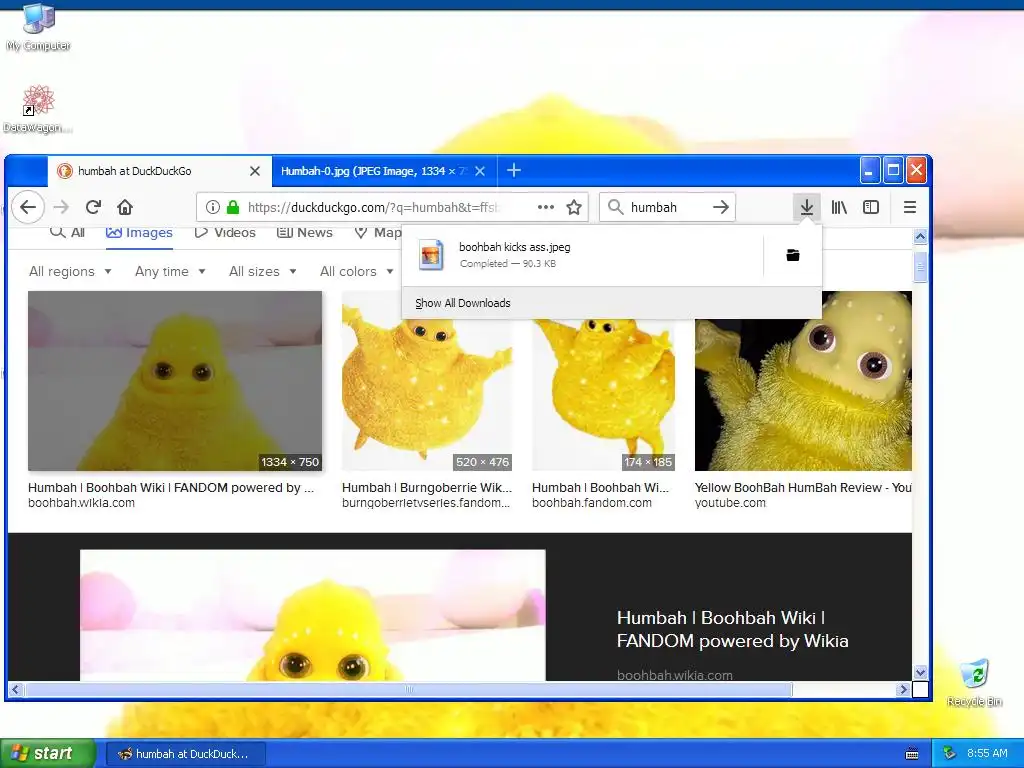1024x768 pixels.
Task: Click the vertical scrollbar thumb
Action: point(920,266)
